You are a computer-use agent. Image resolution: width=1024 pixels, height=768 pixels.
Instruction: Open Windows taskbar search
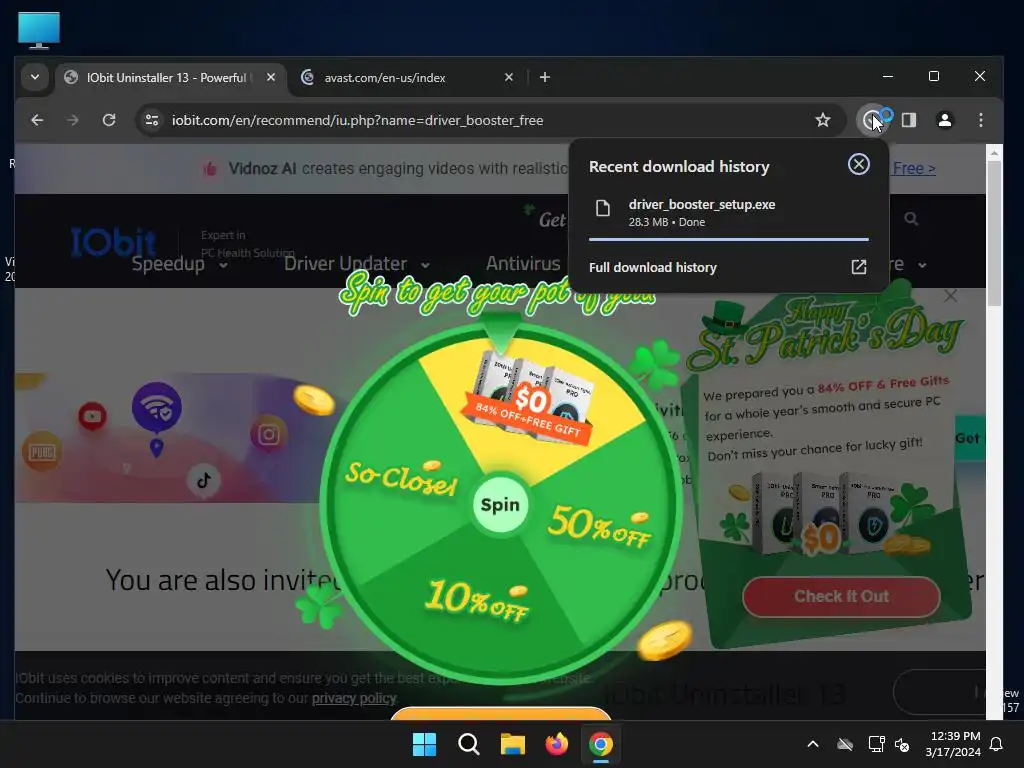[468, 744]
